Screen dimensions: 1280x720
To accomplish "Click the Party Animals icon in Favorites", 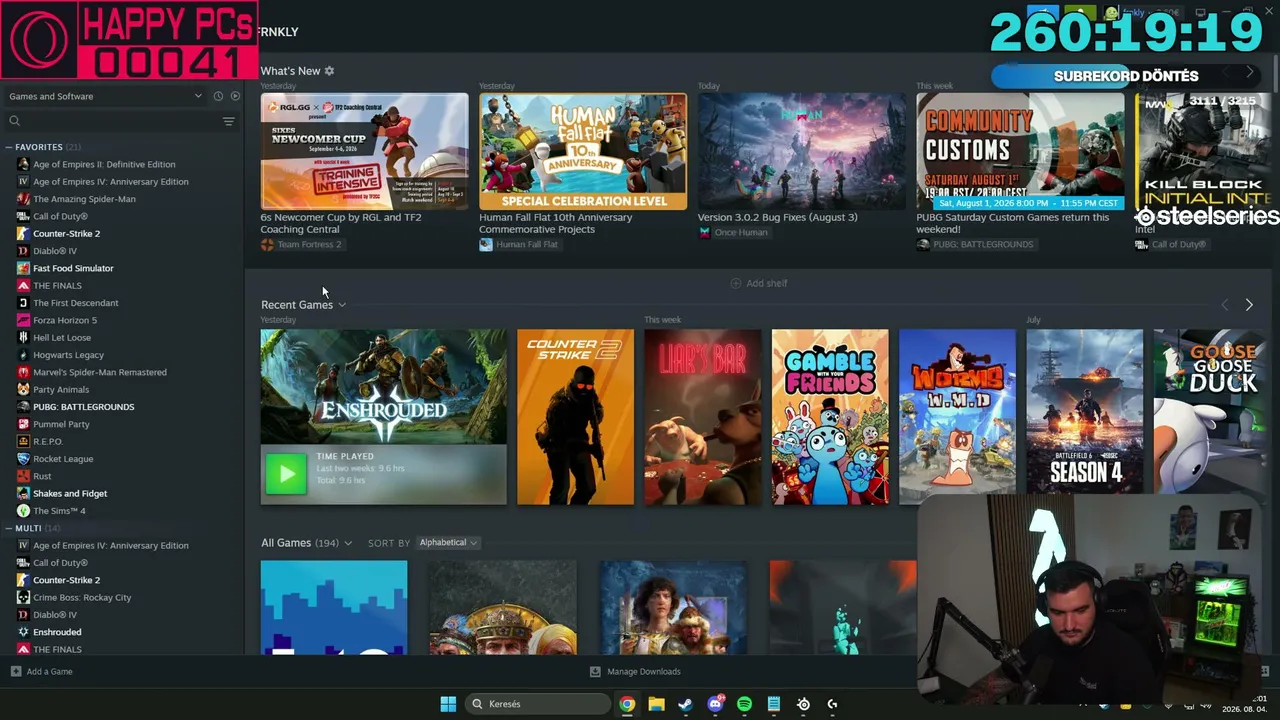I will tap(23, 389).
